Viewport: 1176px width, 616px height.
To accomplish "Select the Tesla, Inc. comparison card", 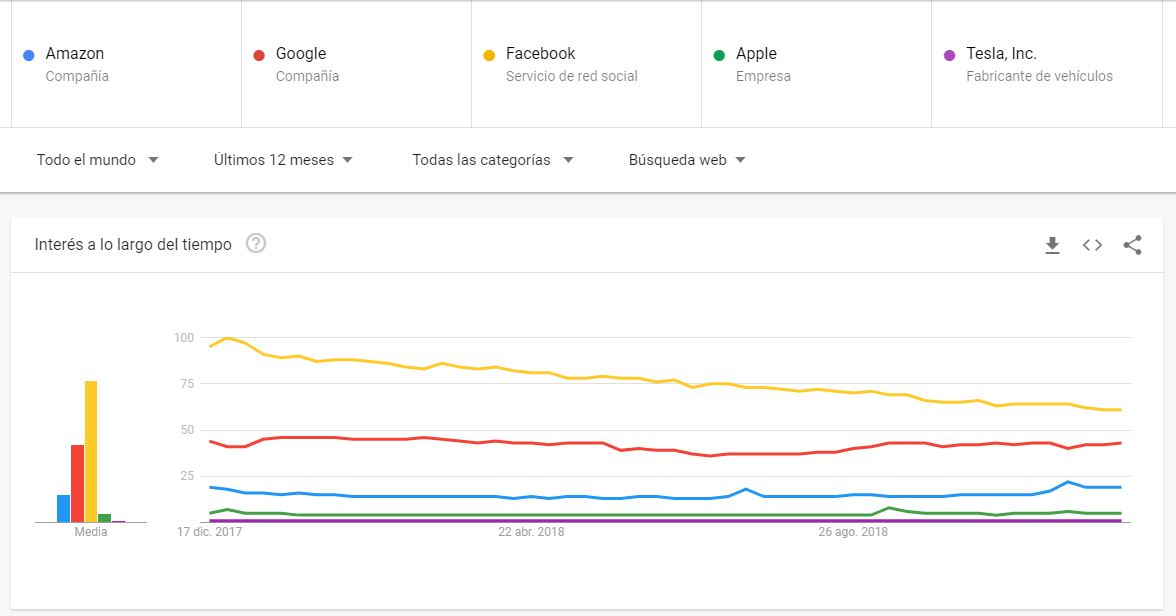I will click(x=1046, y=62).
